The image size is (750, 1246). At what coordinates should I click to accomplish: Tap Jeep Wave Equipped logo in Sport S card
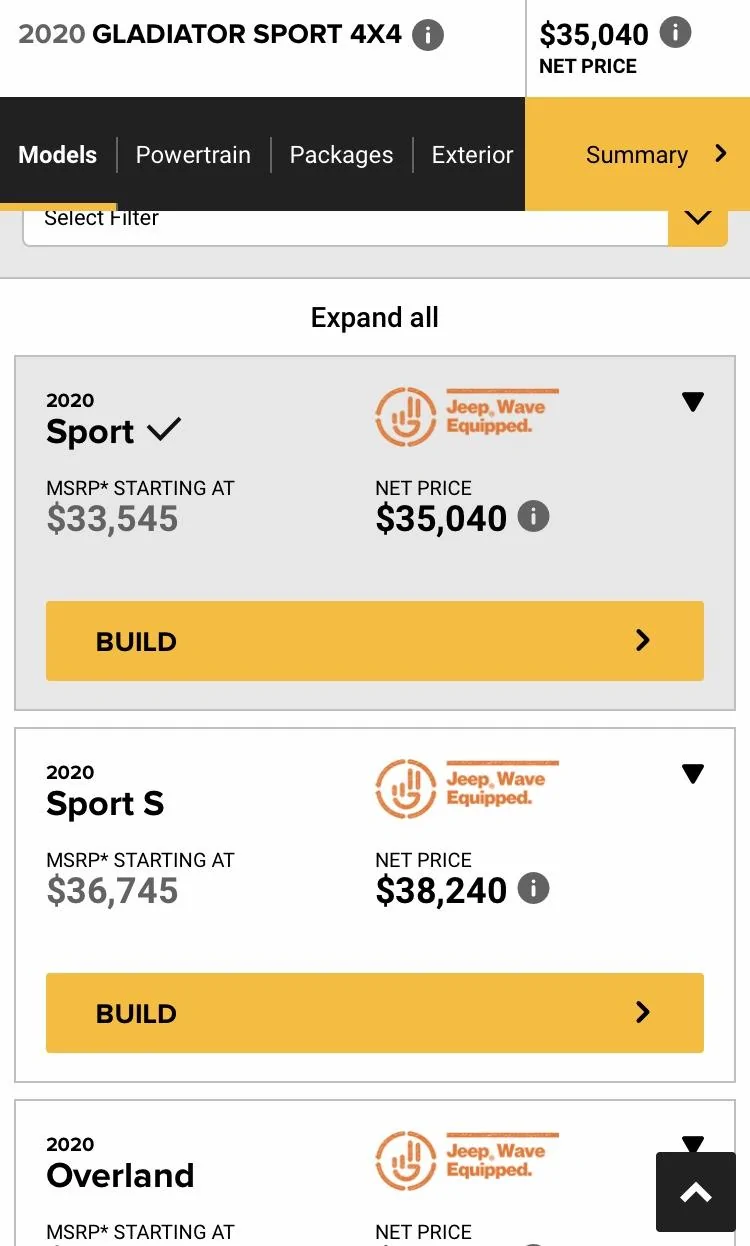pyautogui.click(x=467, y=789)
